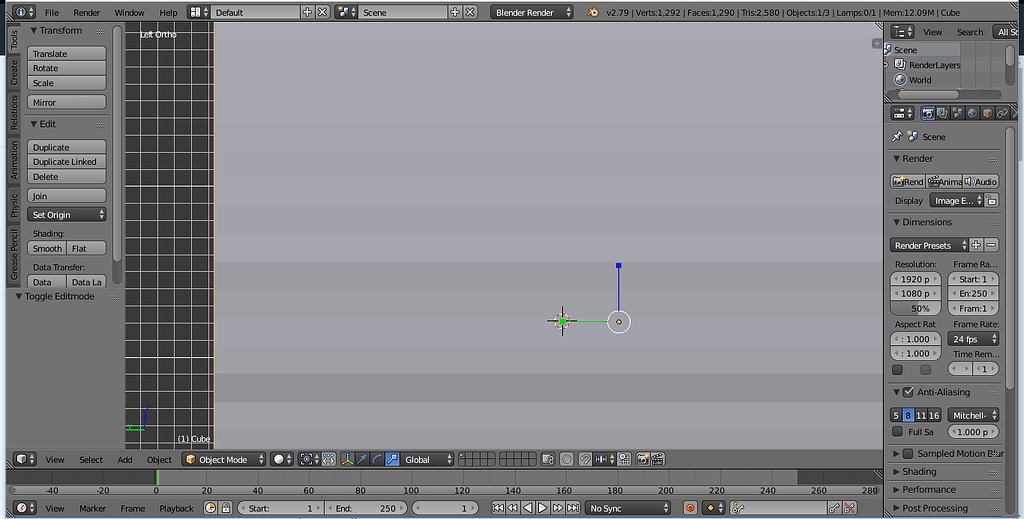Enable the Full Sample checkbox
The image size is (1024, 519).
tap(897, 432)
